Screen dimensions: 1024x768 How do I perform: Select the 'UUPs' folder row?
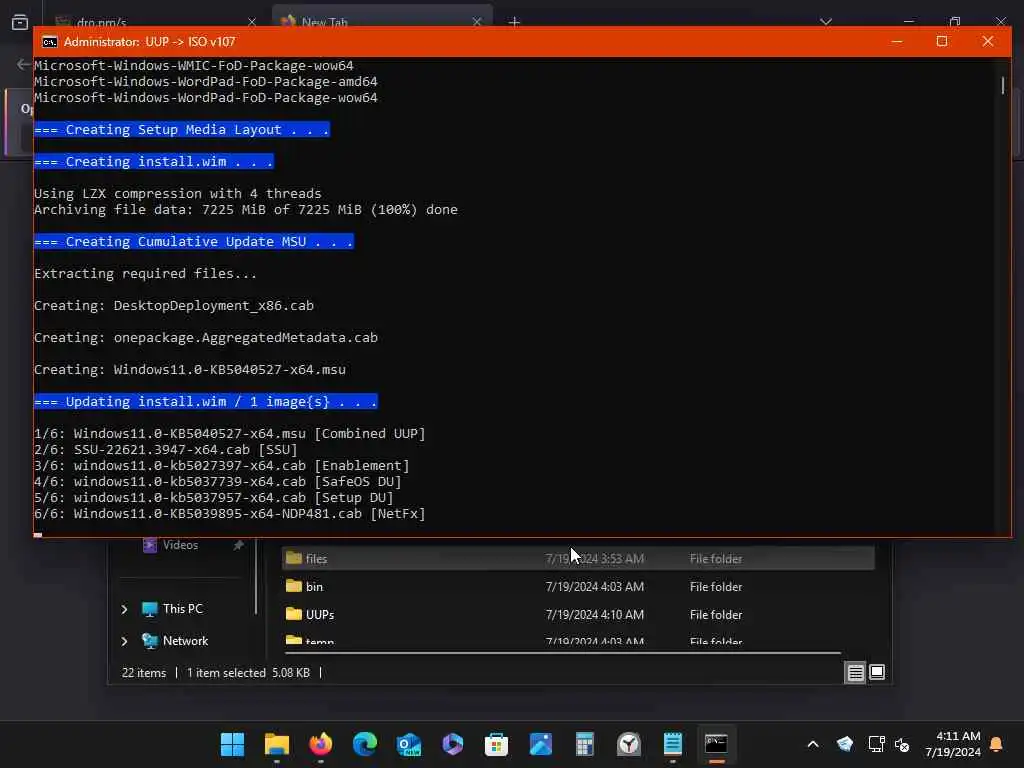pos(578,615)
